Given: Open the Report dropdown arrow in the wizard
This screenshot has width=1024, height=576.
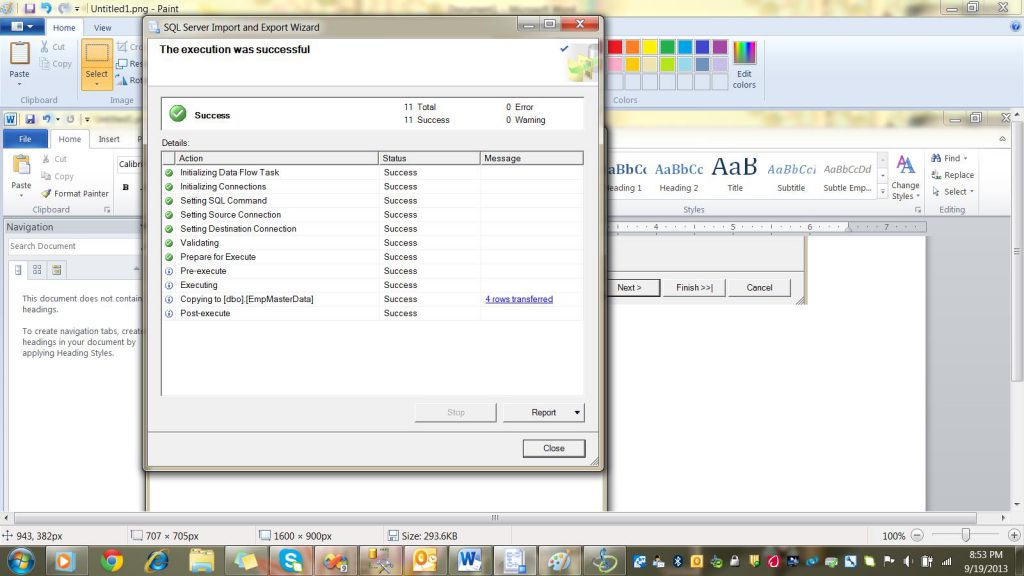Looking at the screenshot, I should click(x=577, y=412).
